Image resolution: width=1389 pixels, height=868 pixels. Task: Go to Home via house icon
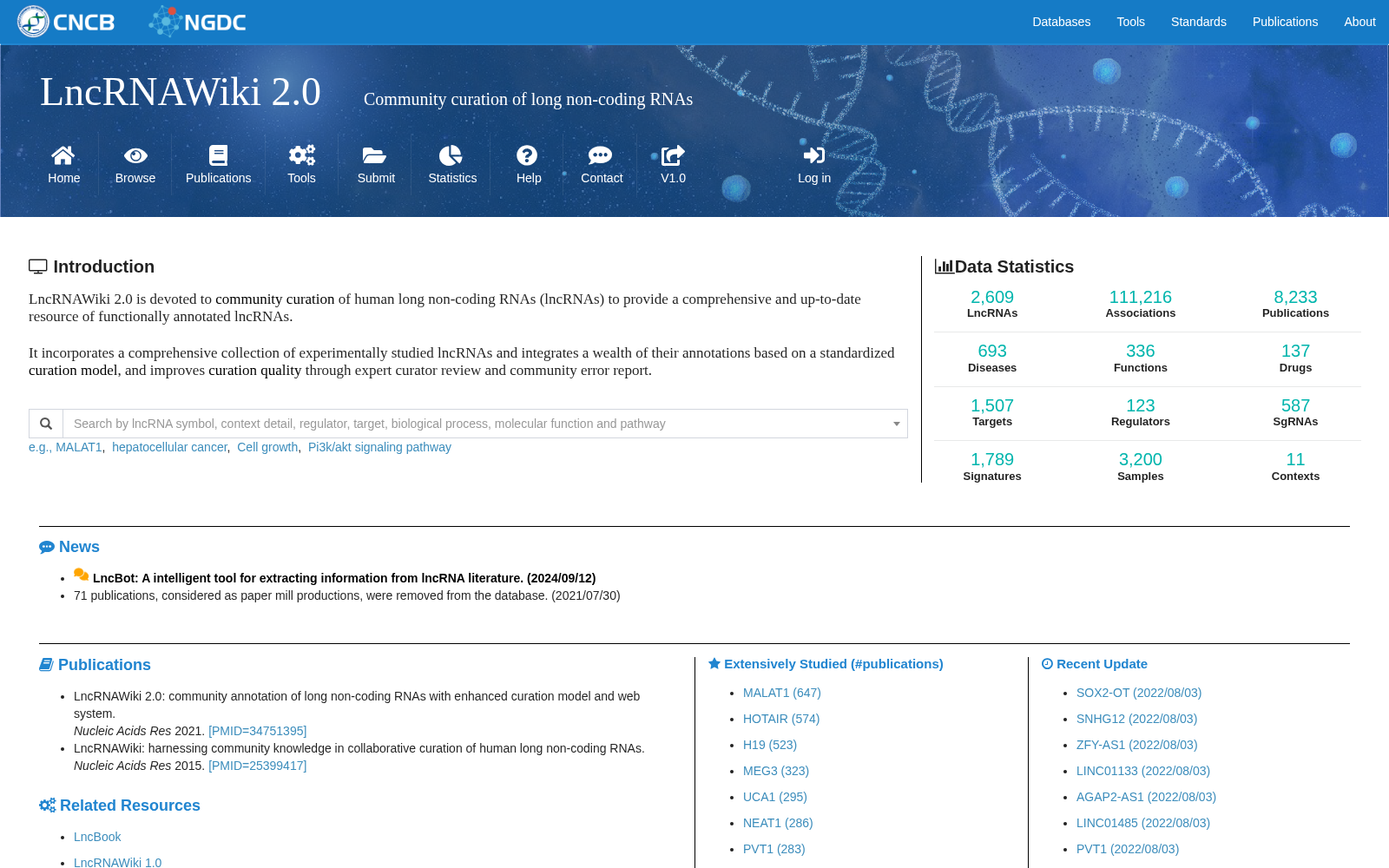(x=63, y=155)
